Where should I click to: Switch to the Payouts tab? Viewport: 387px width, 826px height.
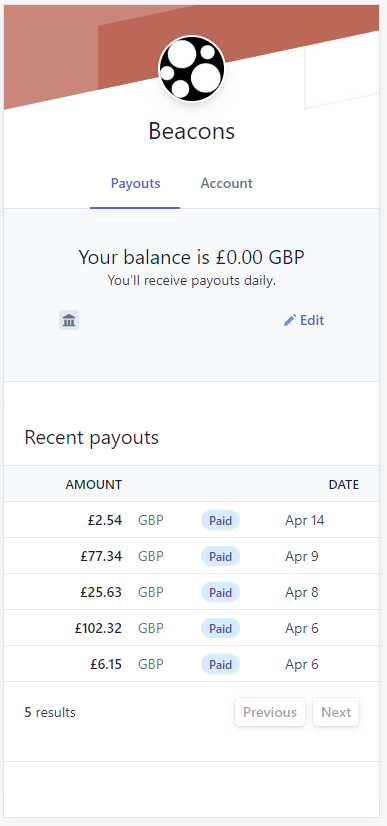pos(135,183)
